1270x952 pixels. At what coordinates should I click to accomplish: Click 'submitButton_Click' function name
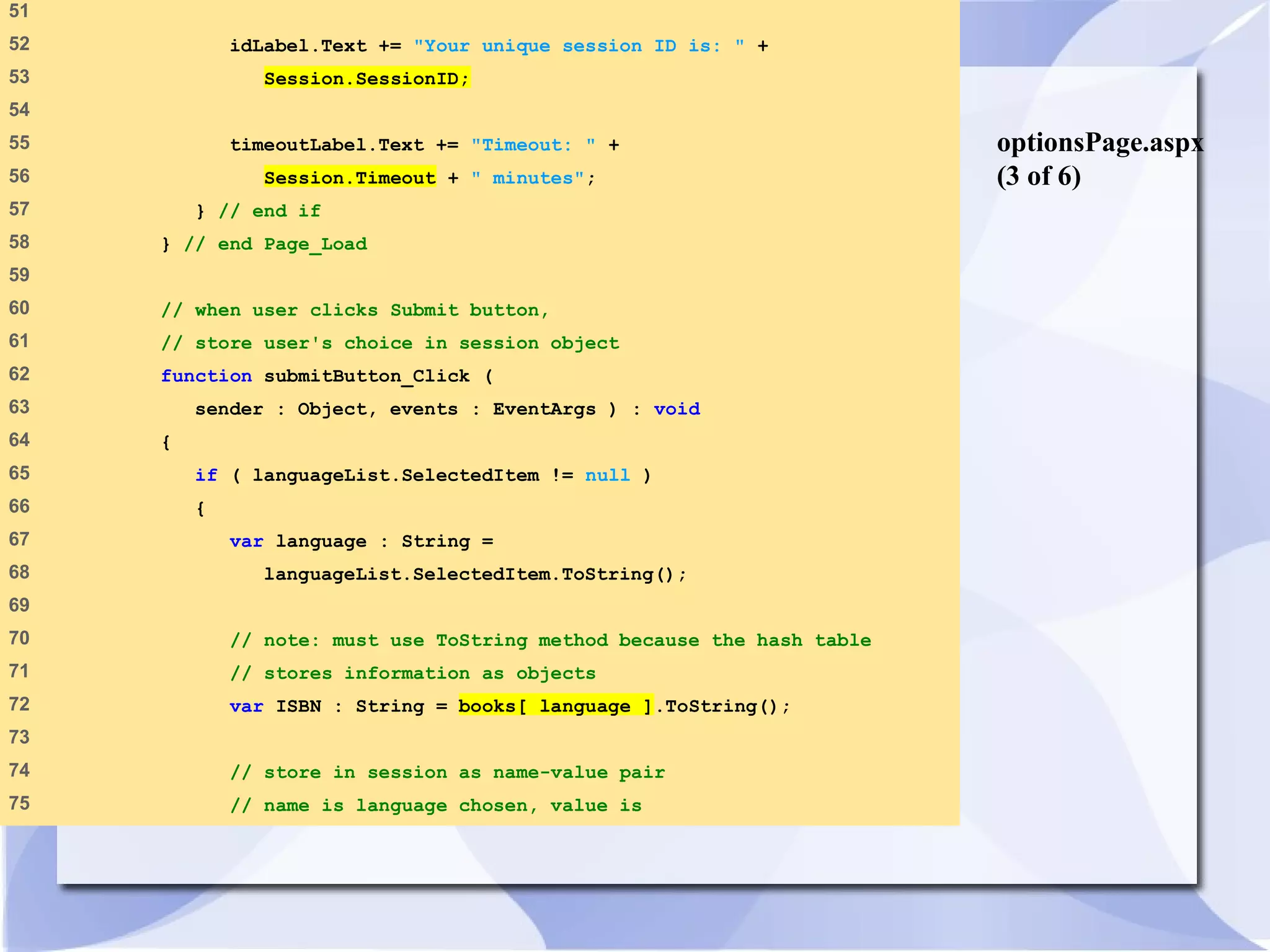point(367,376)
